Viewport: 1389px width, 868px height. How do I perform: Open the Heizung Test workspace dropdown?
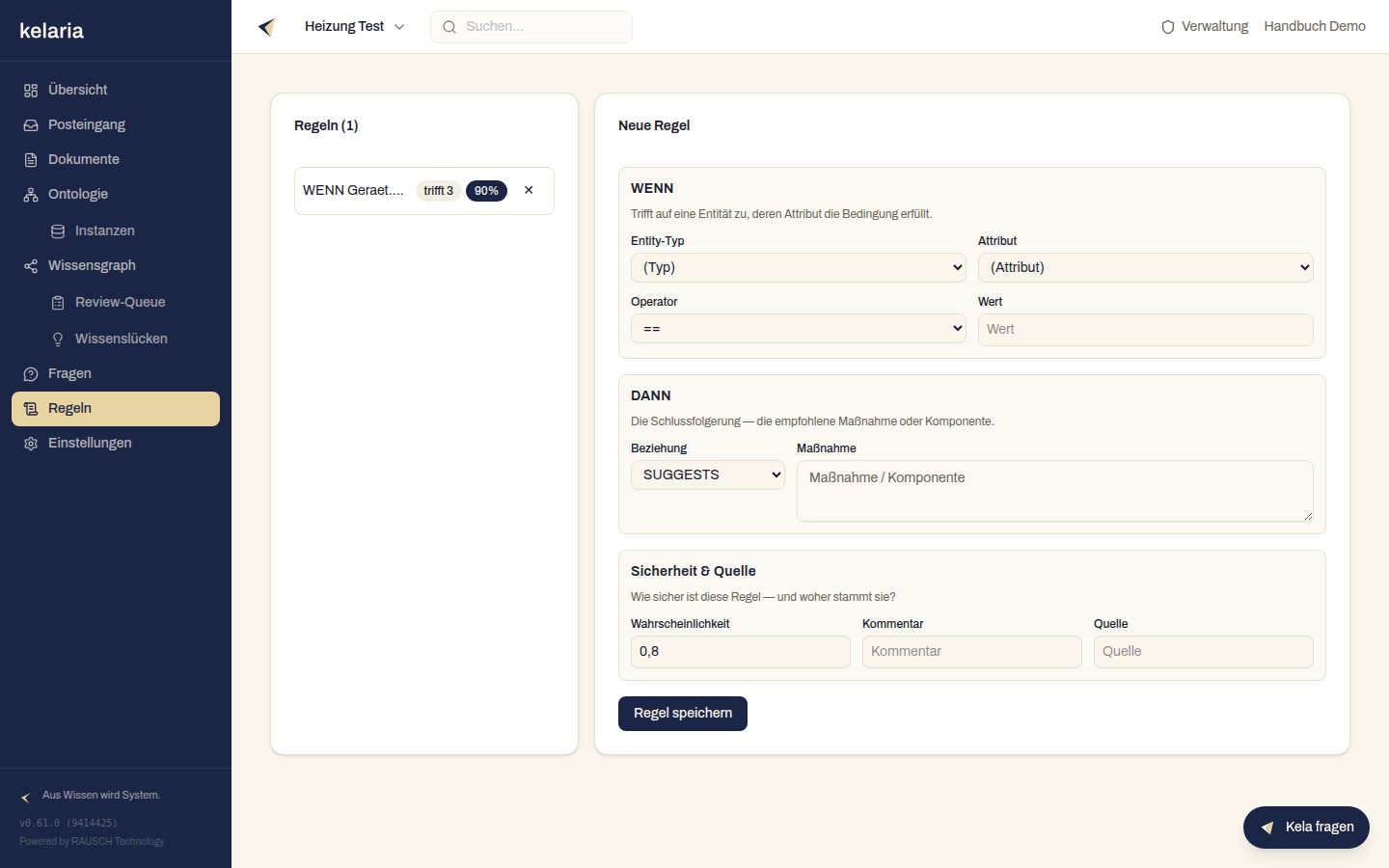(x=354, y=27)
